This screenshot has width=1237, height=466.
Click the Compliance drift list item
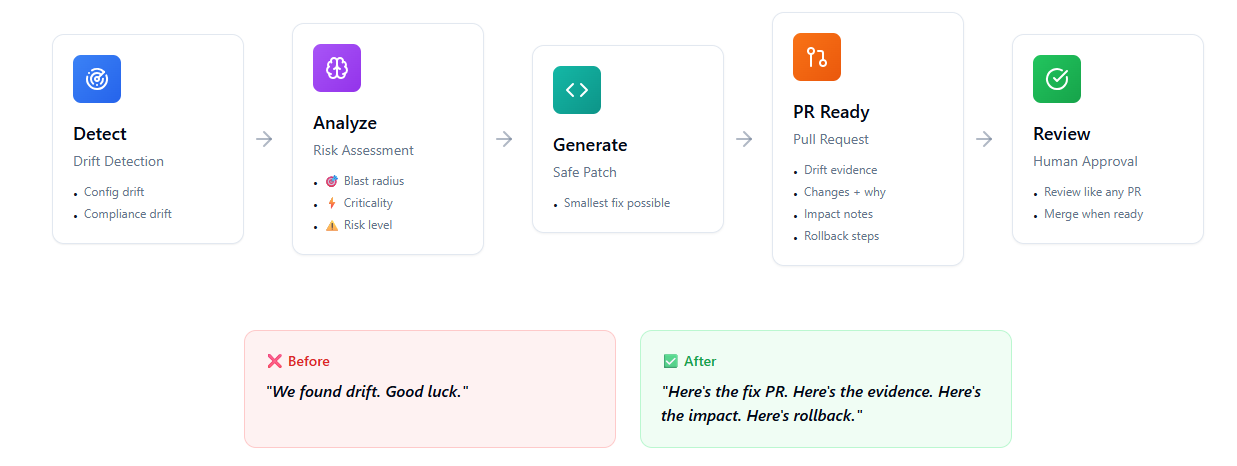128,214
